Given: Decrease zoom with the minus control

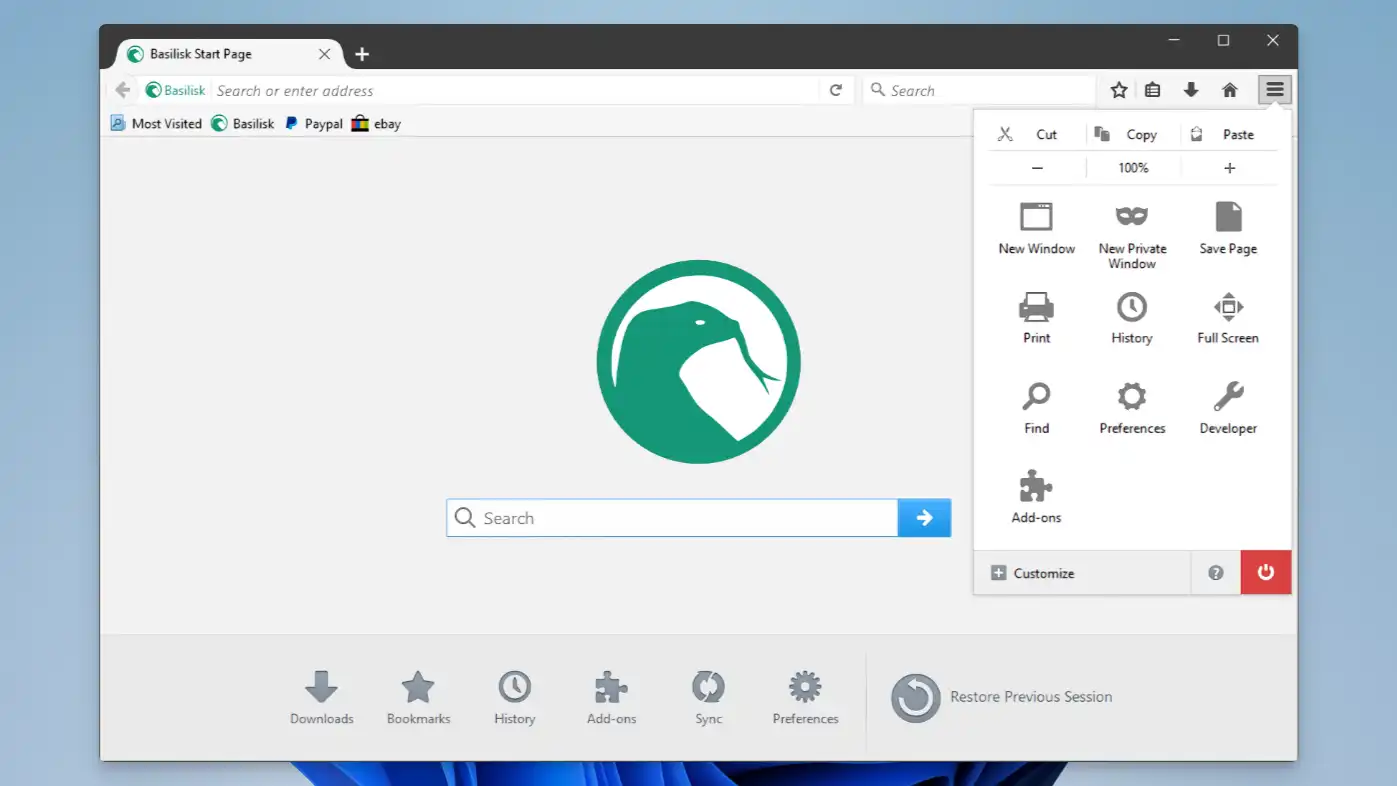Looking at the screenshot, I should point(1035,167).
